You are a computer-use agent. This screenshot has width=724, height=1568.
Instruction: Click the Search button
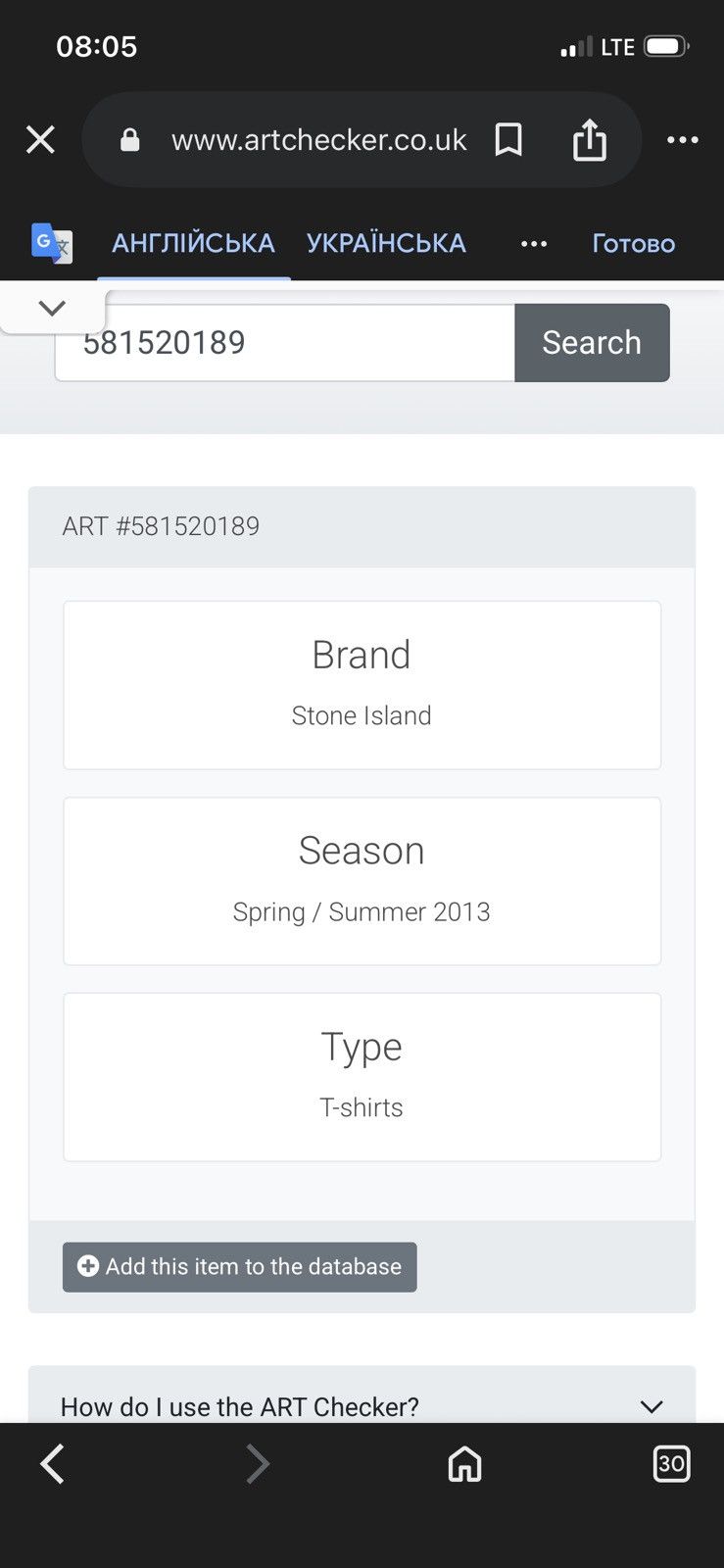tap(592, 343)
